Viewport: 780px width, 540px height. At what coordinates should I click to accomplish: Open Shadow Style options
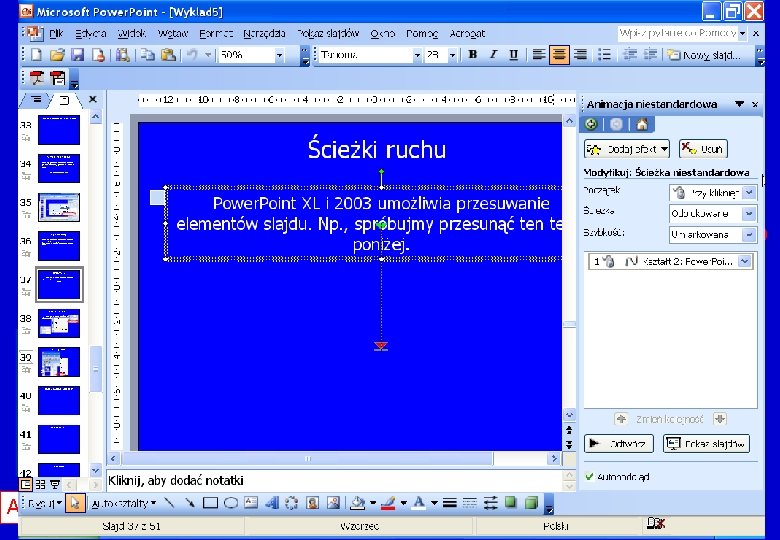510,503
